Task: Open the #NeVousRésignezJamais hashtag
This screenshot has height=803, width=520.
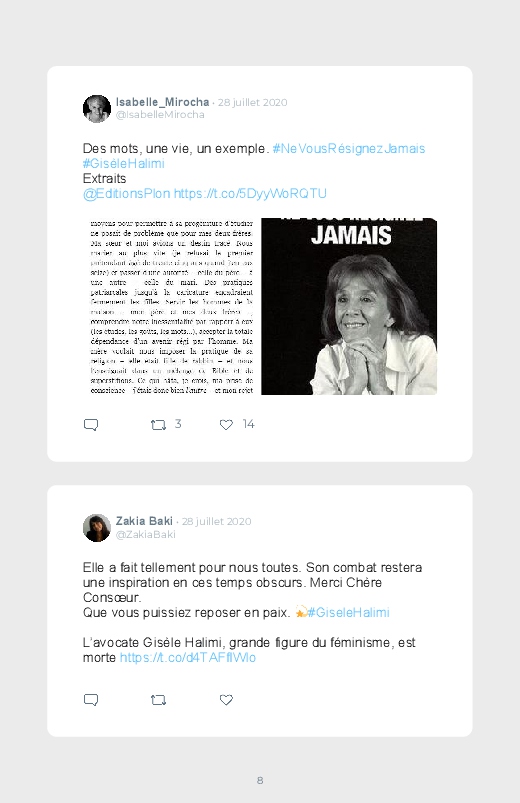Action: pos(348,149)
